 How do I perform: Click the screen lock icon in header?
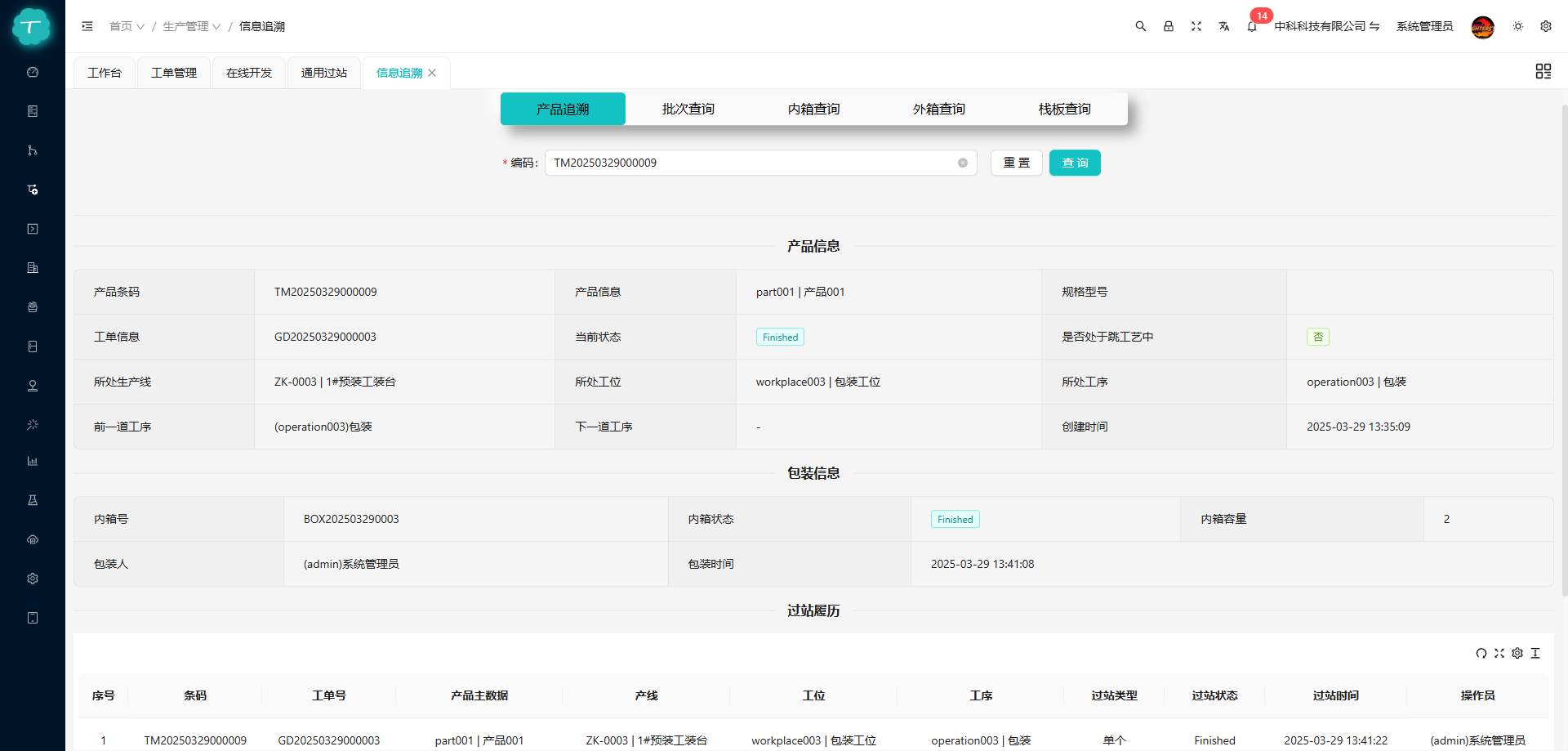[1169, 26]
